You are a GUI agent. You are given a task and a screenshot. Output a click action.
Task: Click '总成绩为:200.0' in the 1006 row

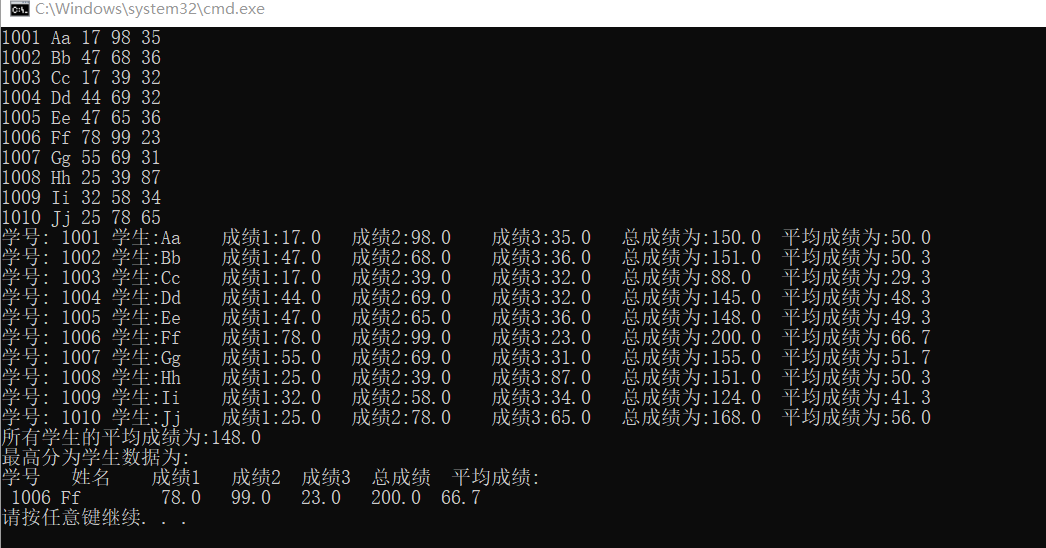[x=691, y=338]
